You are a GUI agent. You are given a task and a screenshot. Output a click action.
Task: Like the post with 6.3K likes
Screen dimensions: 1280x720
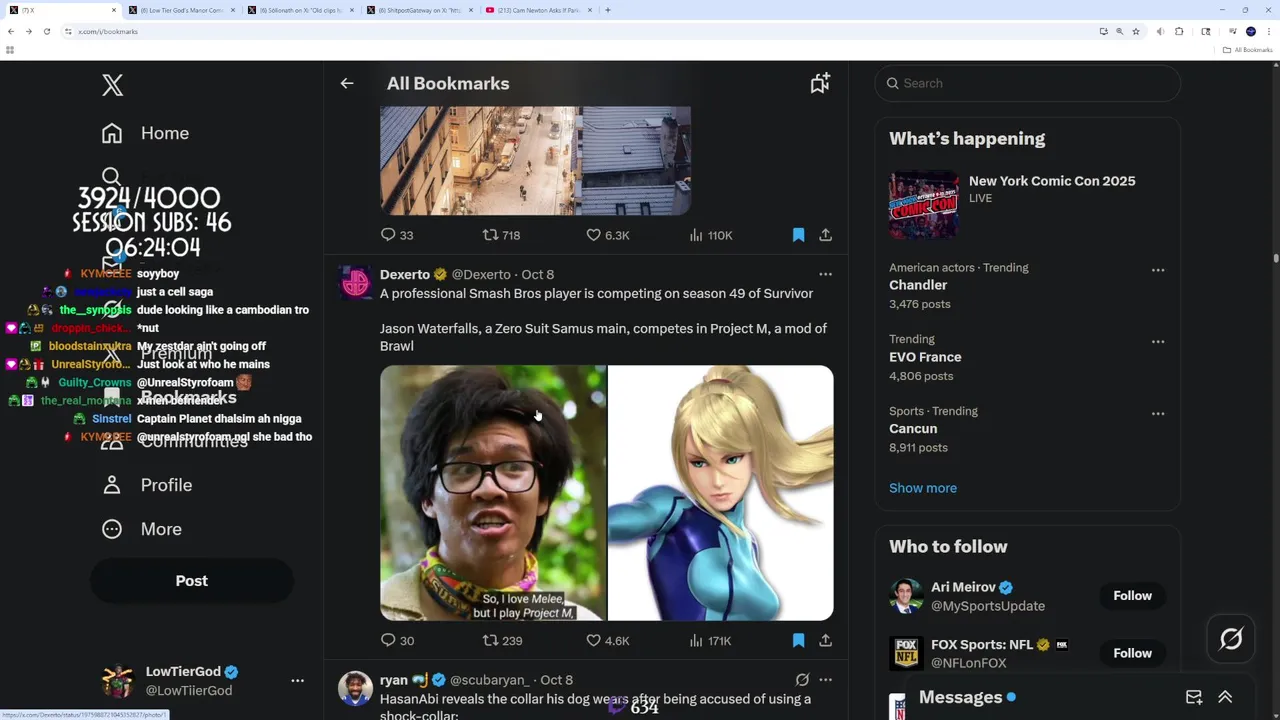coord(607,235)
